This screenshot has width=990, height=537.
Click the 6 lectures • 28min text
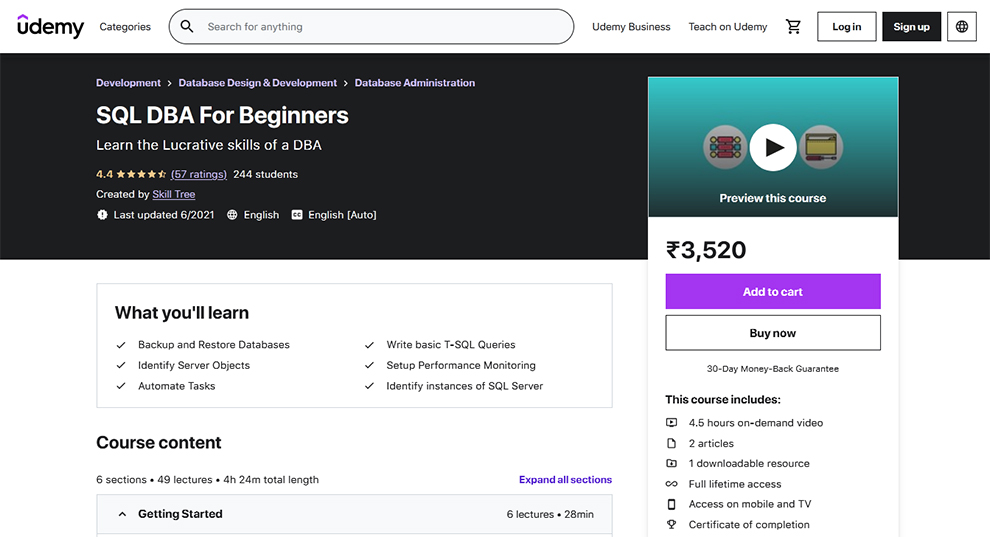(550, 514)
